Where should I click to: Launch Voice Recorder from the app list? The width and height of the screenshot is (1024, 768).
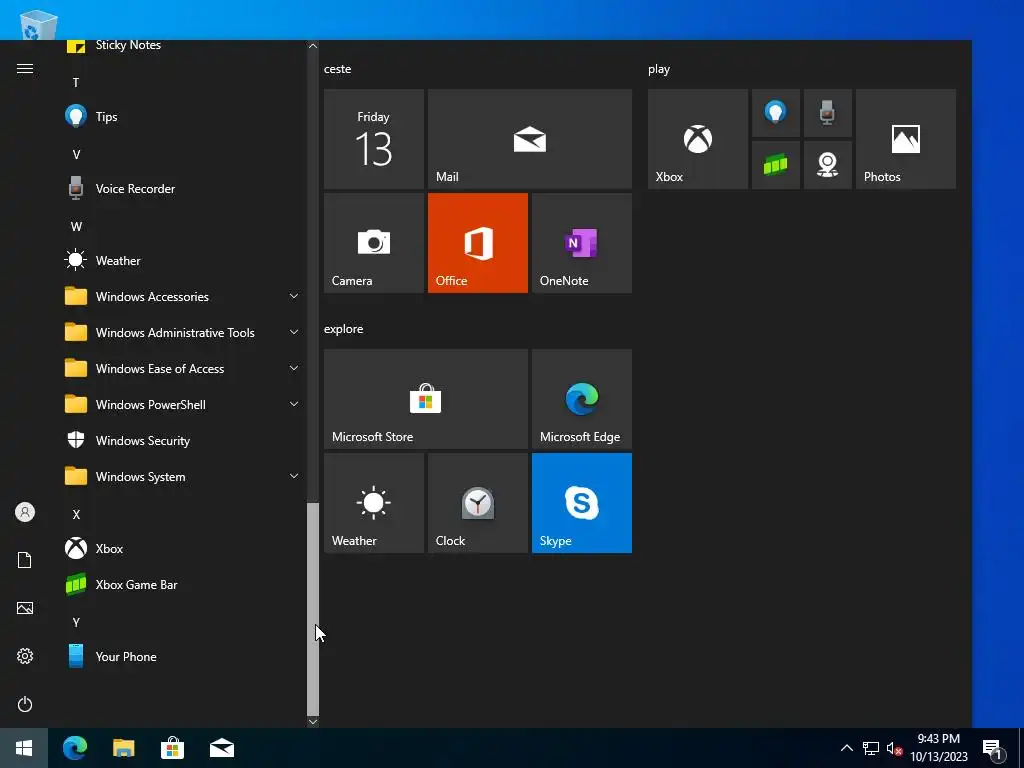[183, 189]
